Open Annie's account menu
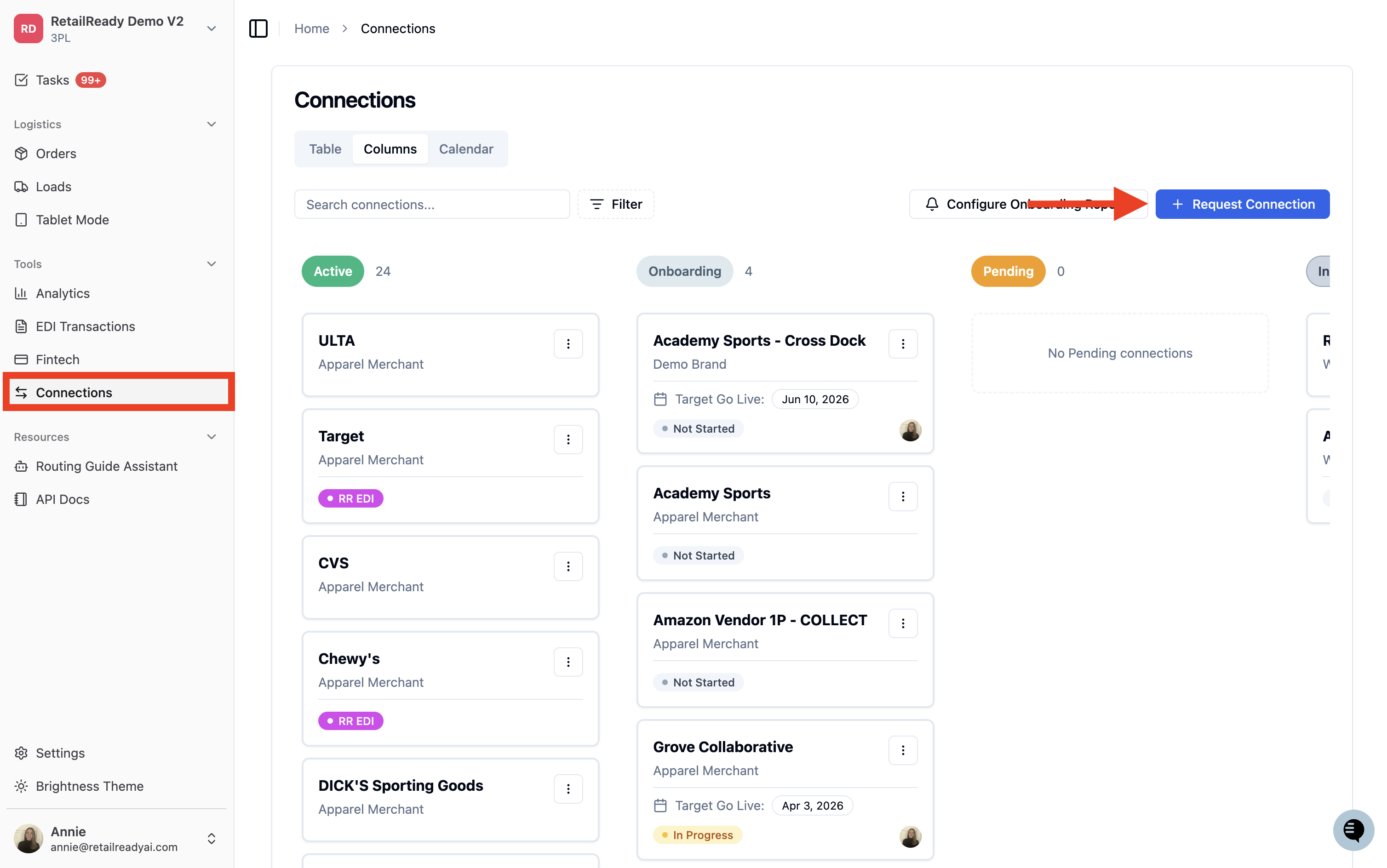The height and width of the screenshot is (868, 1387). click(115, 838)
